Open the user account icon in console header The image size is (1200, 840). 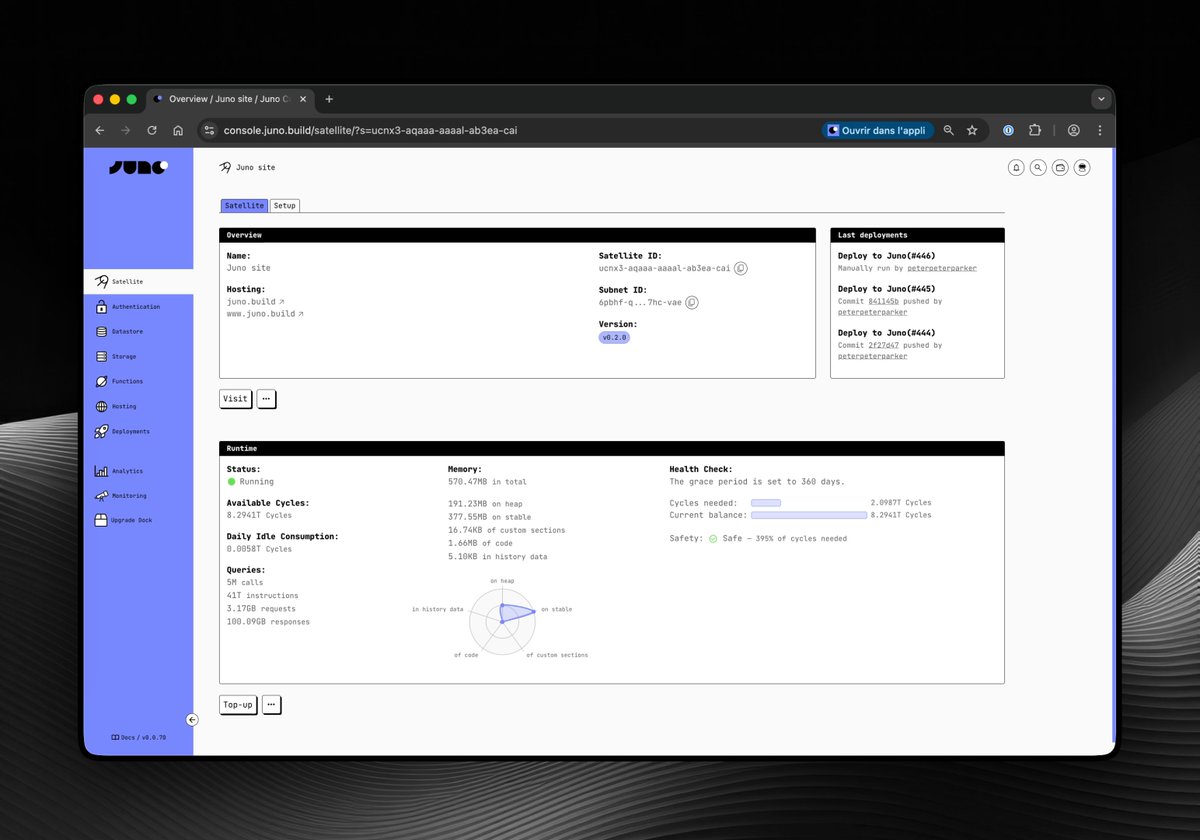point(1082,168)
